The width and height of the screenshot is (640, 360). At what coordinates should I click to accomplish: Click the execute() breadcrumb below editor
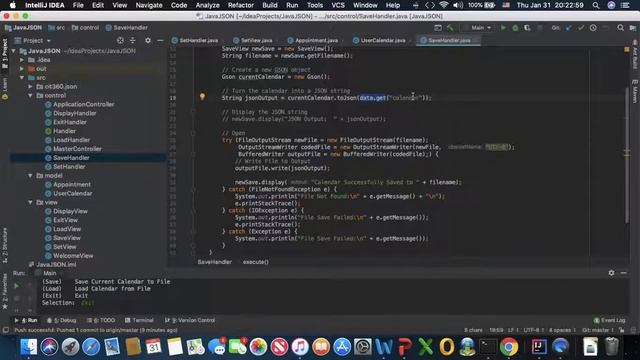coord(256,262)
